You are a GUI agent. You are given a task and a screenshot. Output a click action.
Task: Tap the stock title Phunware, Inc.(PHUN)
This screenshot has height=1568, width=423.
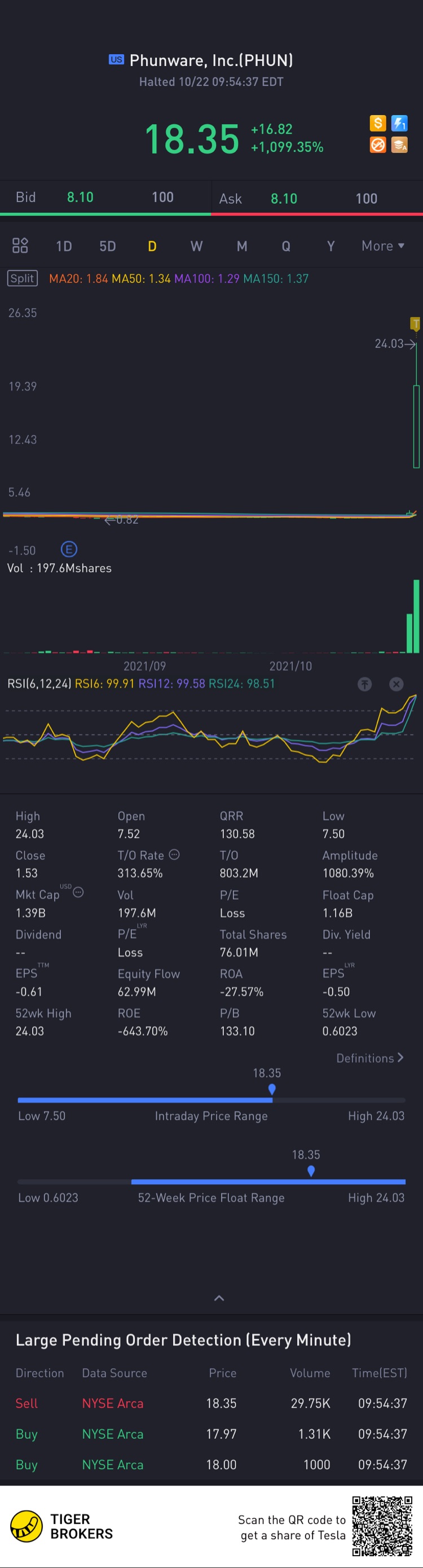[x=211, y=60]
